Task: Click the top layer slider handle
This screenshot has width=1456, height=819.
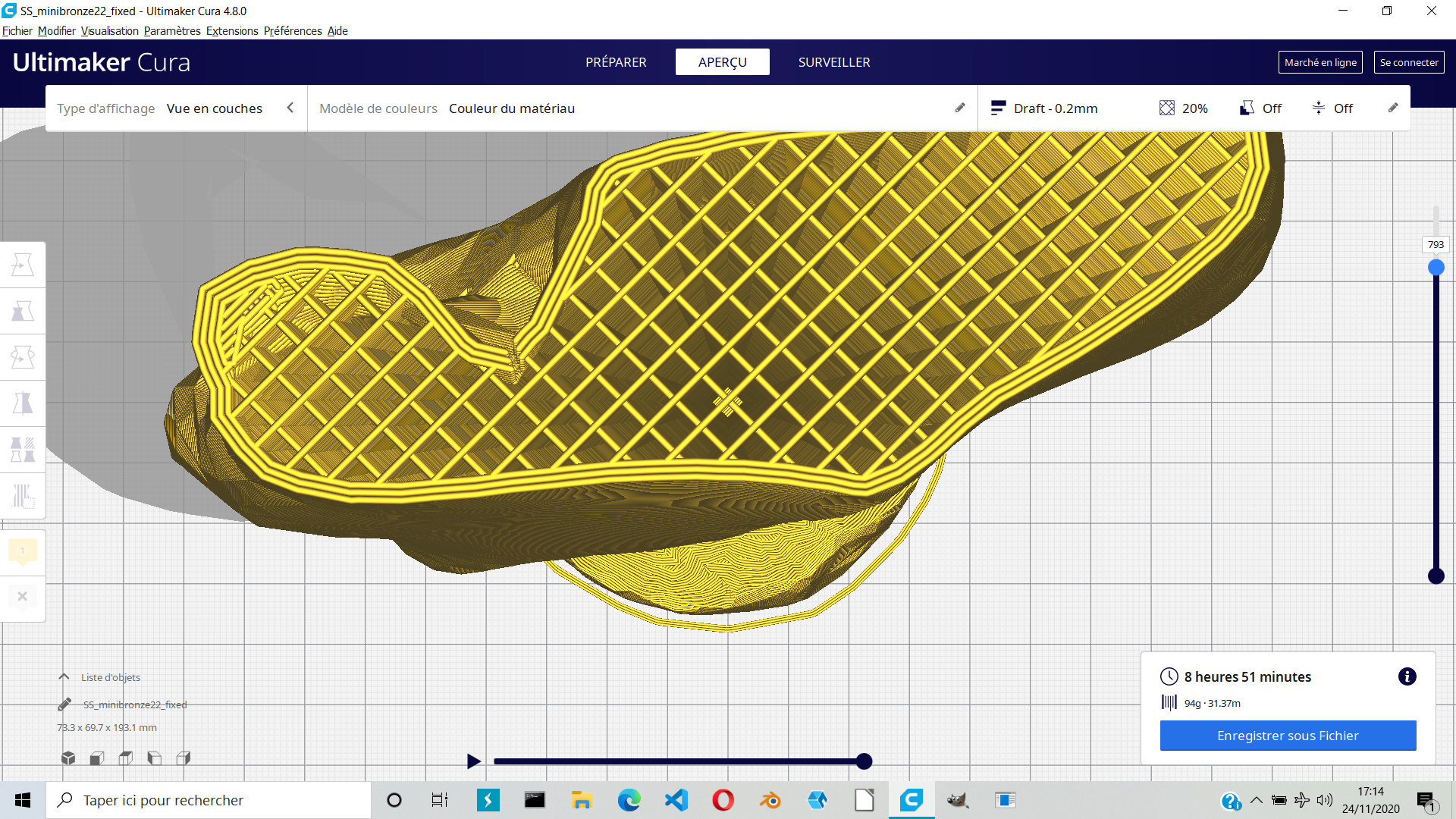Action: point(1436,268)
